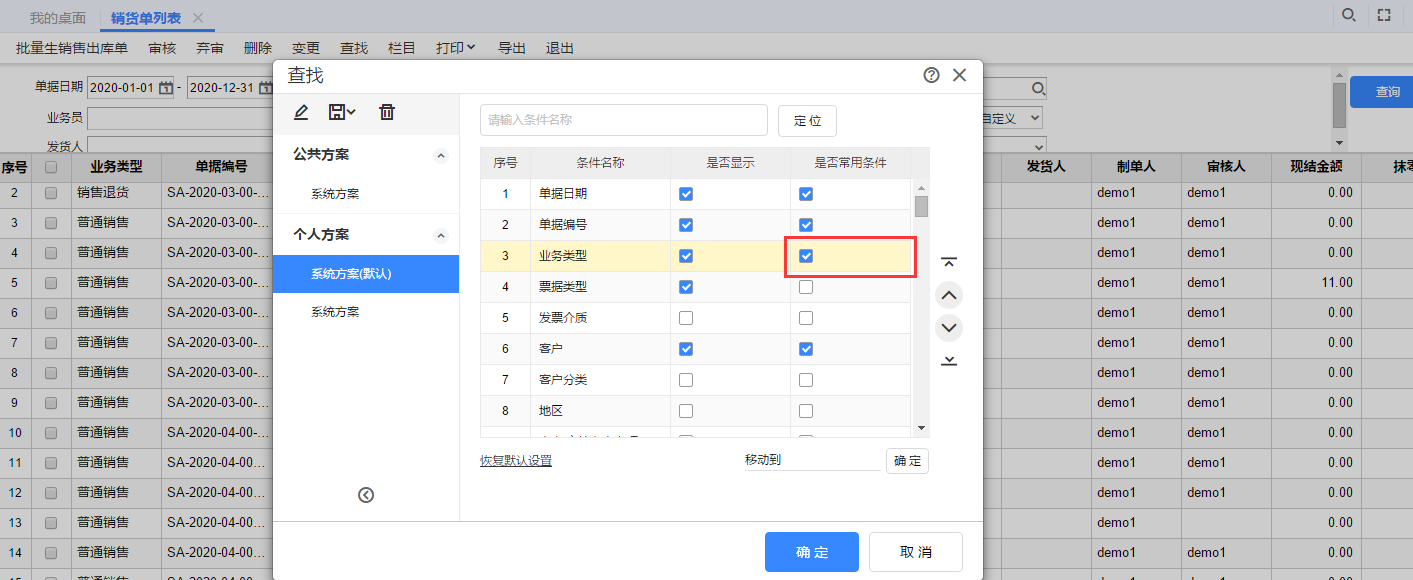Screen dimensions: 1413x580
Task: Confirm with the blue 确定 button
Action: [x=811, y=551]
